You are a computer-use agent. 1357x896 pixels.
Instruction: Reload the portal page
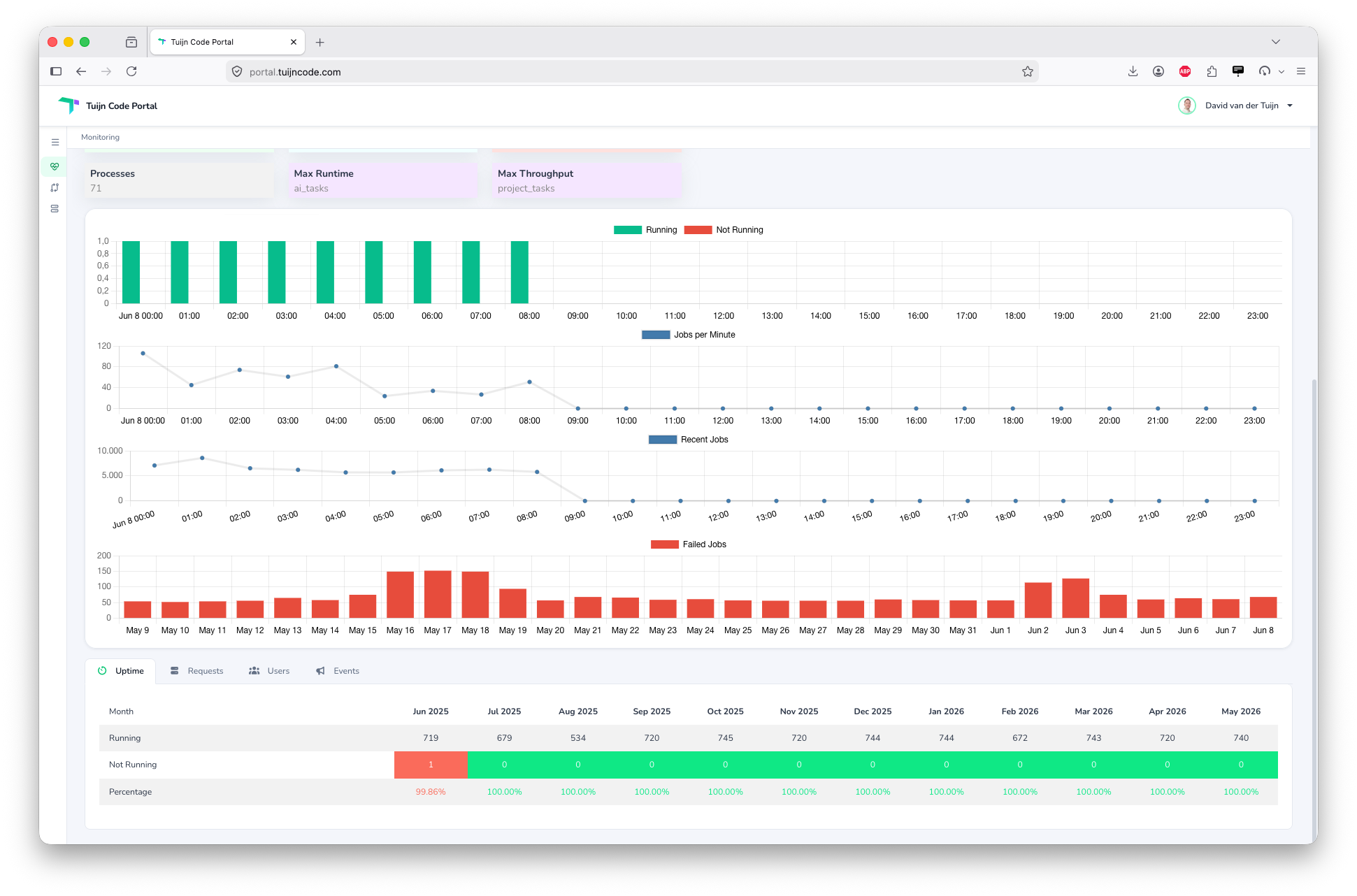pos(131,71)
